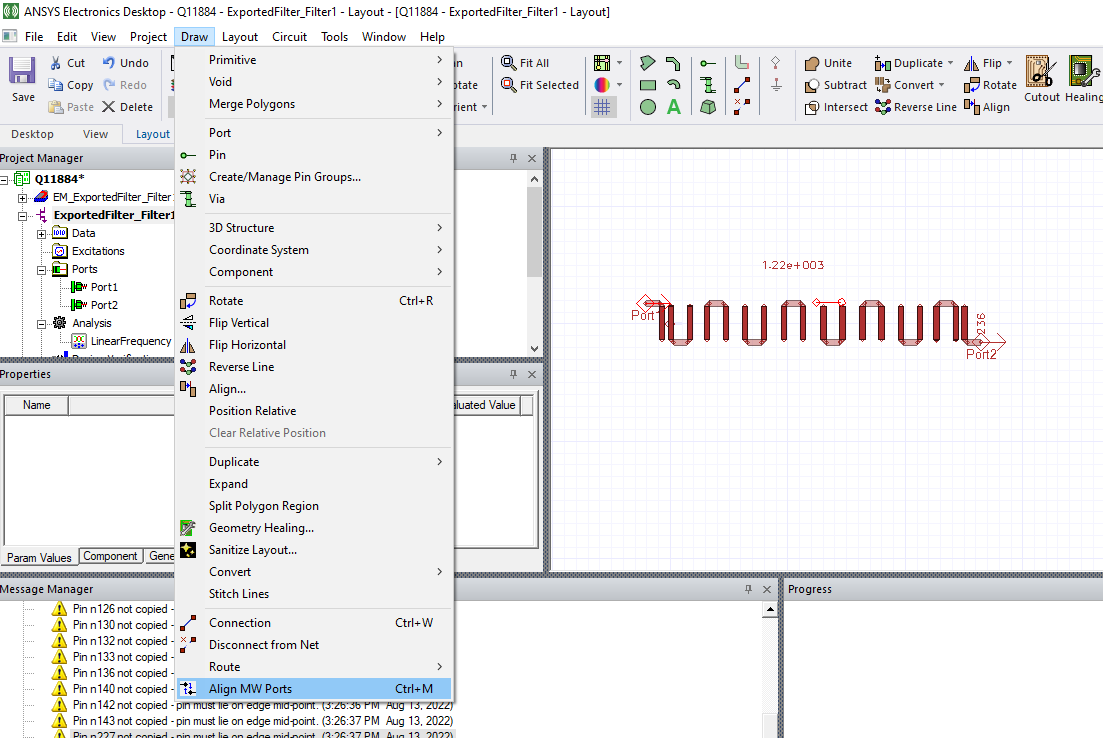Open the Duplicate dropdown arrow in ribbon

coord(950,63)
